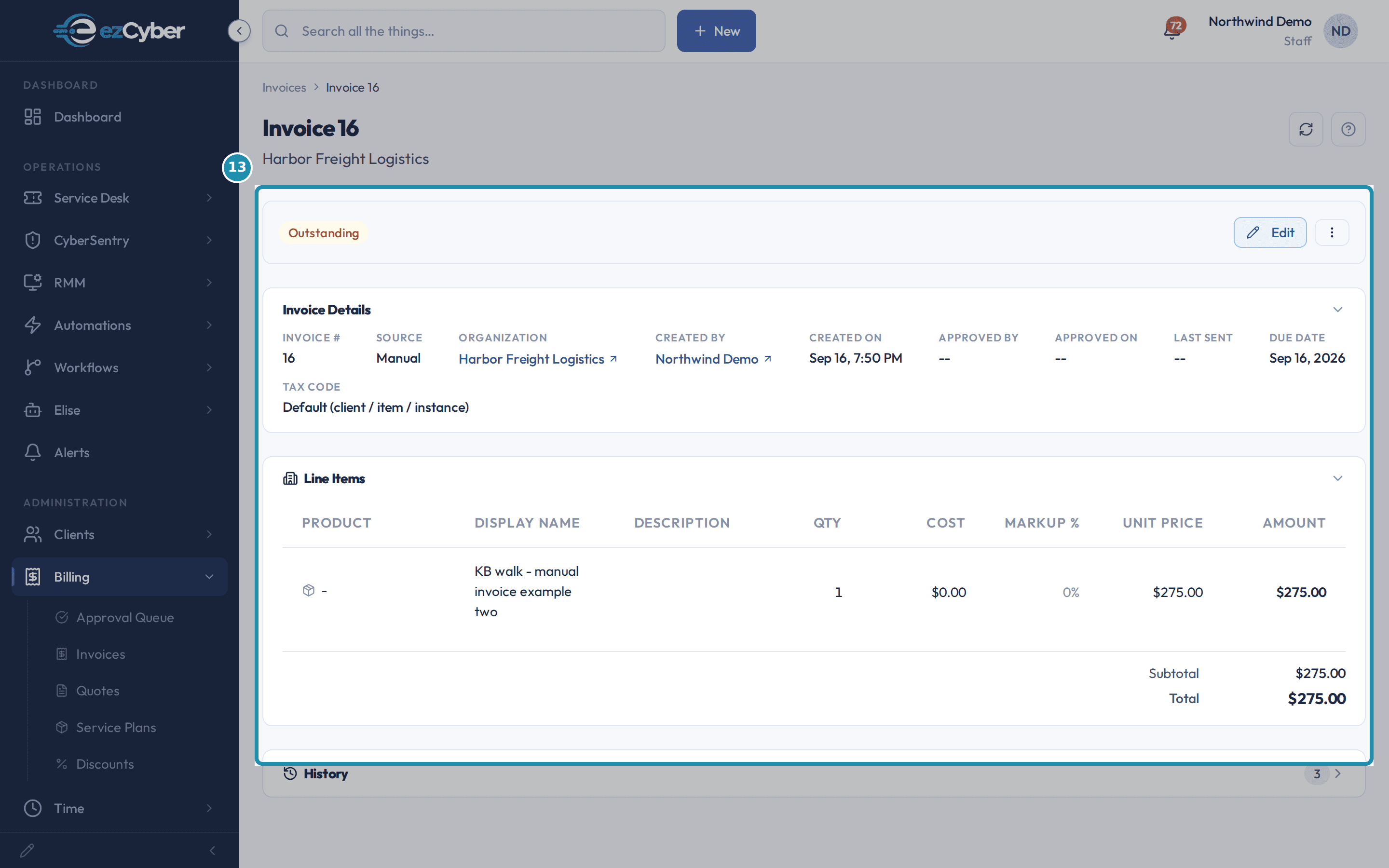Collapse the Invoice Details section chevron
The width and height of the screenshot is (1389, 868).
point(1337,310)
